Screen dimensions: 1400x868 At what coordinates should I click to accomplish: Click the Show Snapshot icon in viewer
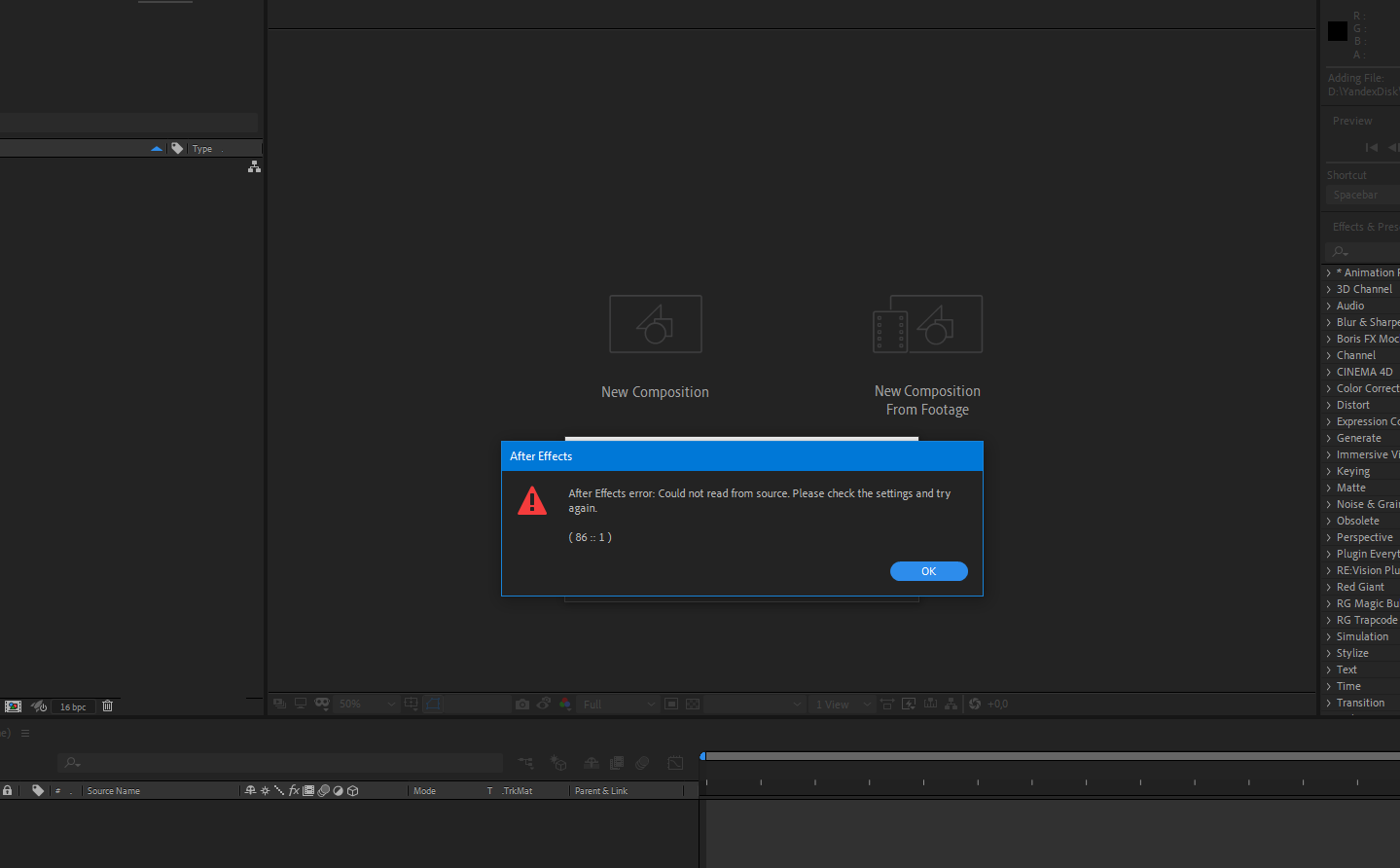[544, 704]
